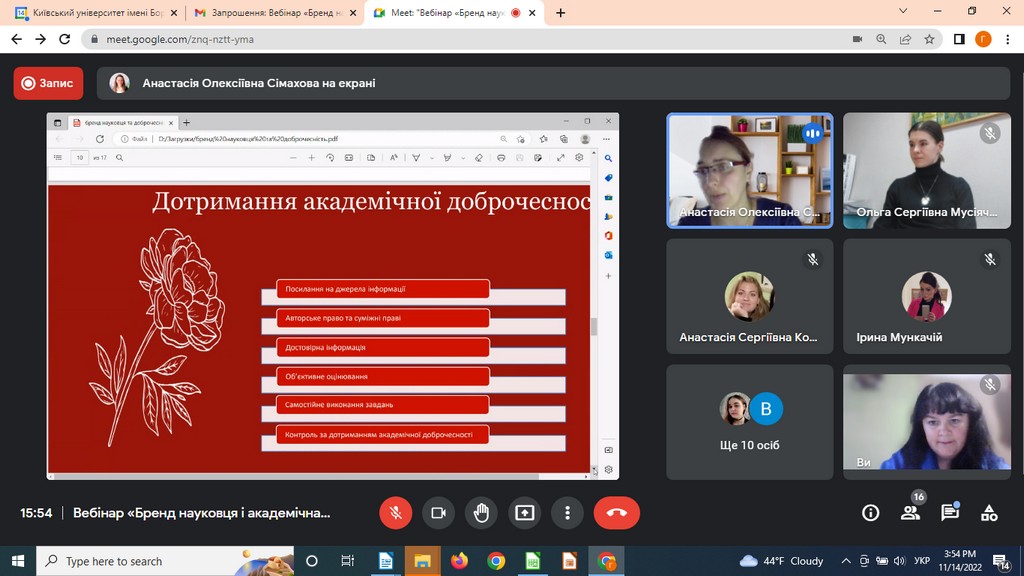Open the activities shapes icon
The height and width of the screenshot is (576, 1024).
pos(989,513)
